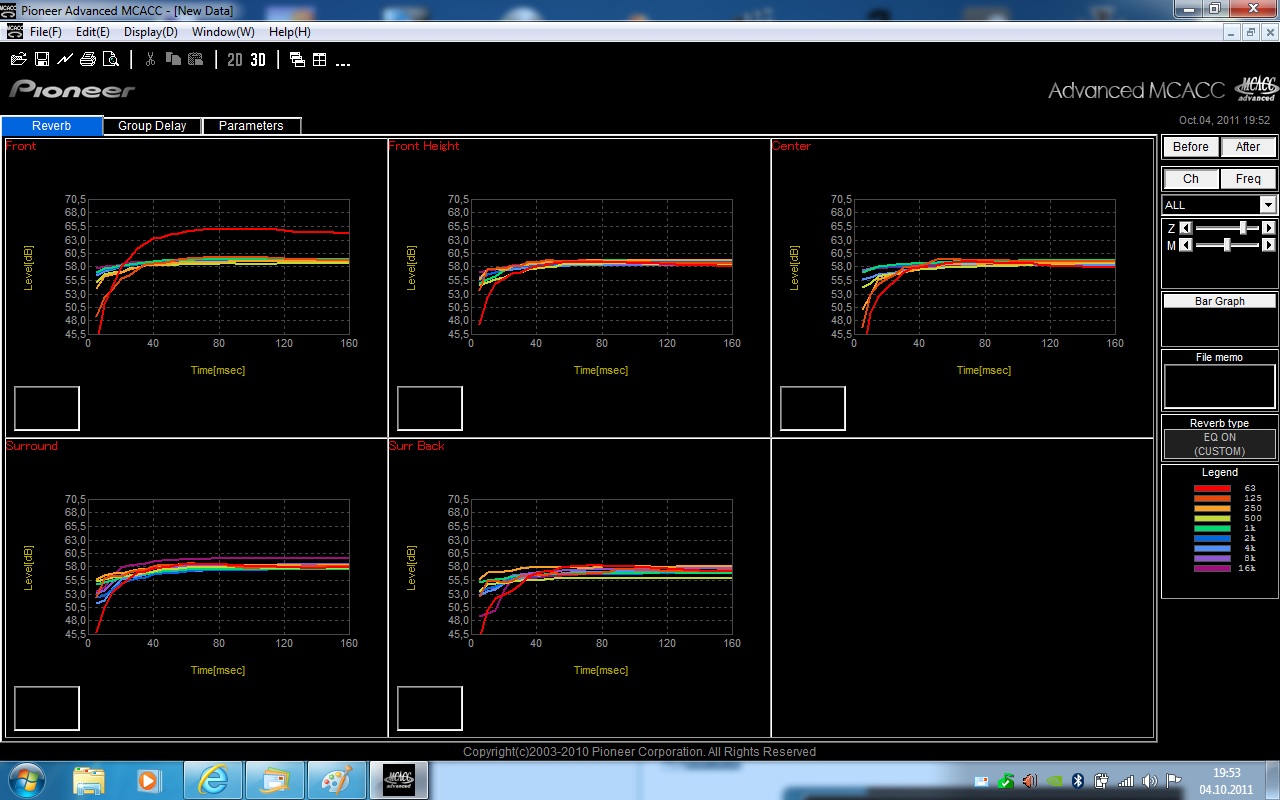The width and height of the screenshot is (1280, 800).
Task: Toggle the After measurement view
Action: click(x=1248, y=147)
